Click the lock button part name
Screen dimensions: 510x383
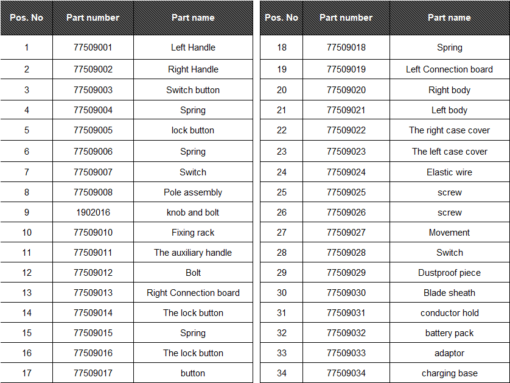(x=193, y=130)
